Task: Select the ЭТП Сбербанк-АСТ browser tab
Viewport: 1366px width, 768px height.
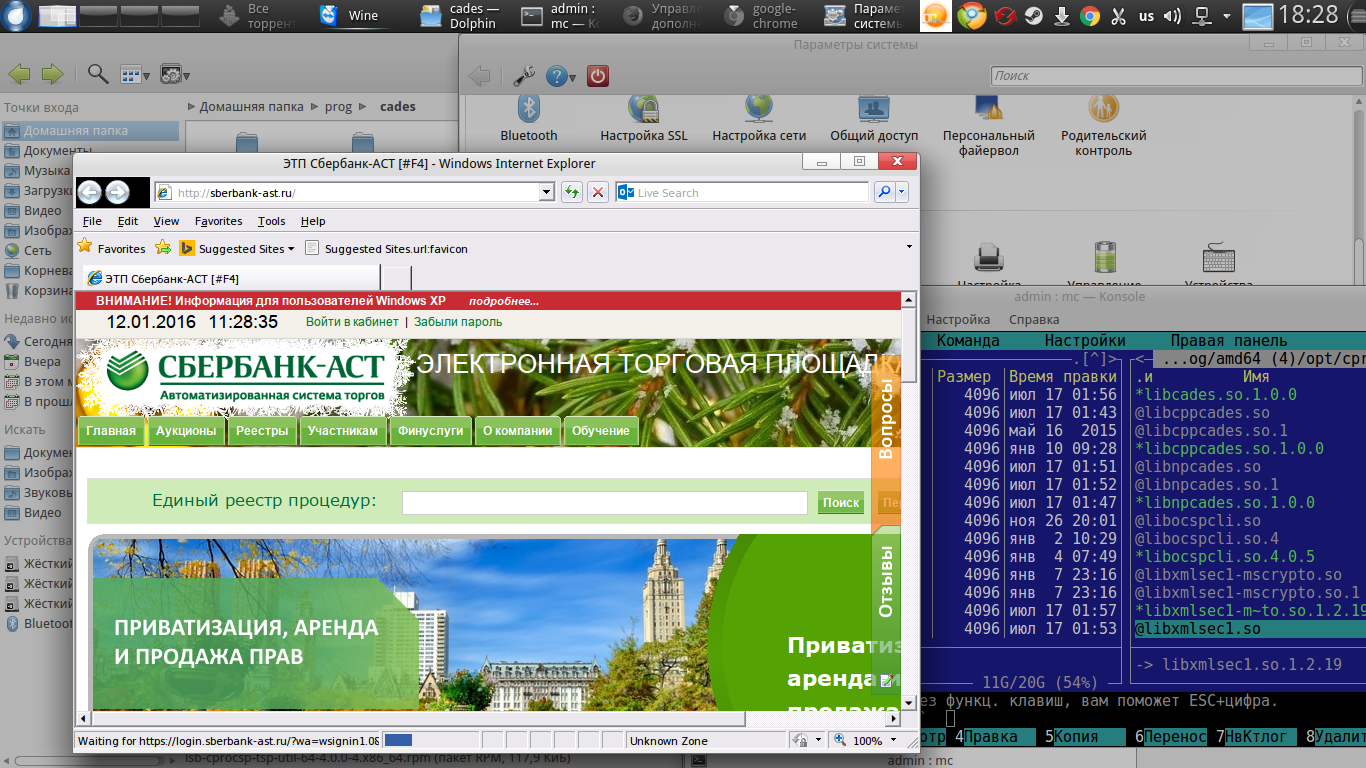Action: 231,278
